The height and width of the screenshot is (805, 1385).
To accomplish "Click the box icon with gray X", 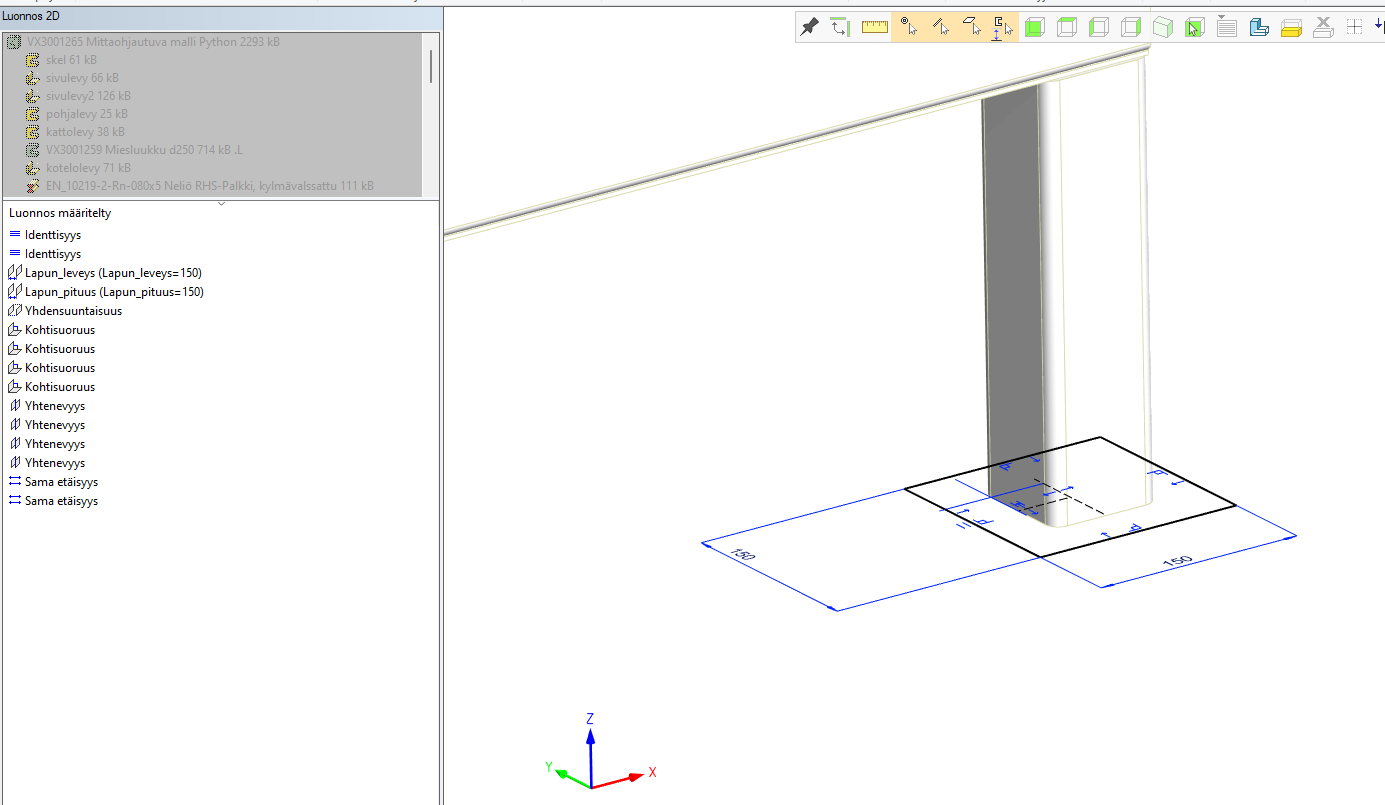I will [1322, 27].
